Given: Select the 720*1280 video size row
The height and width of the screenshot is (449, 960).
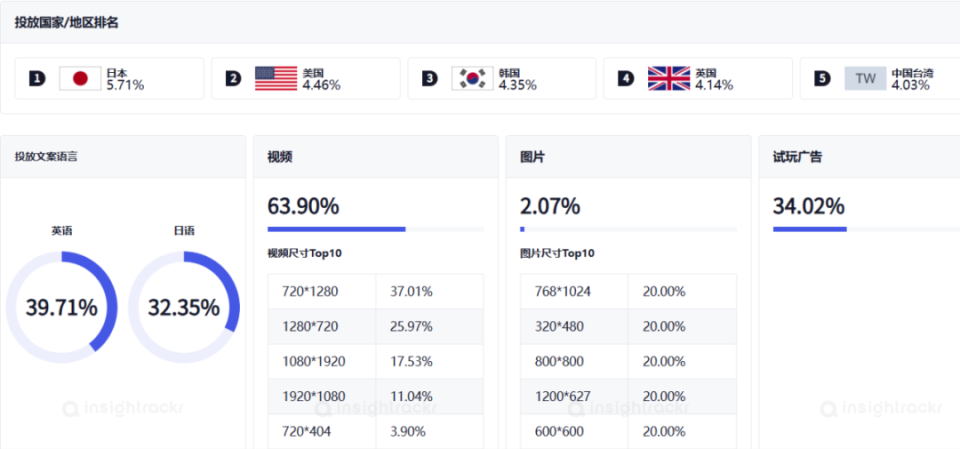Looking at the screenshot, I should tap(375, 291).
